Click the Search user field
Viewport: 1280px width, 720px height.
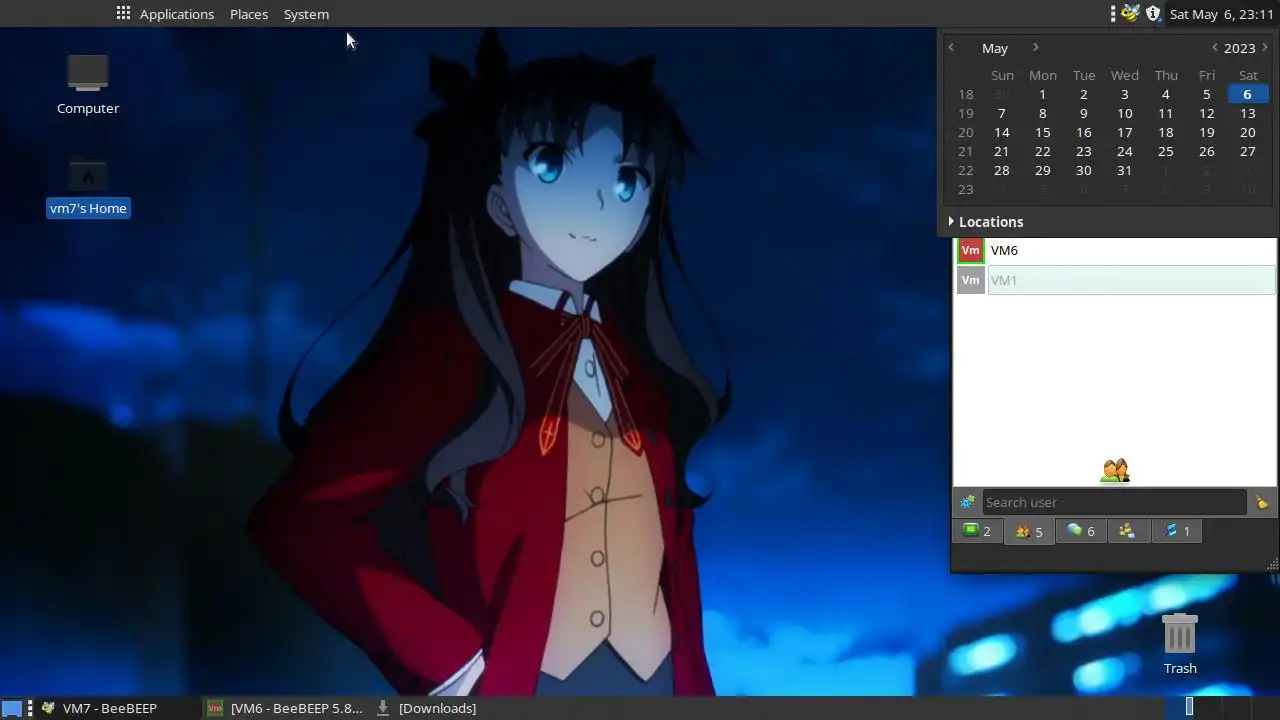tap(1114, 502)
